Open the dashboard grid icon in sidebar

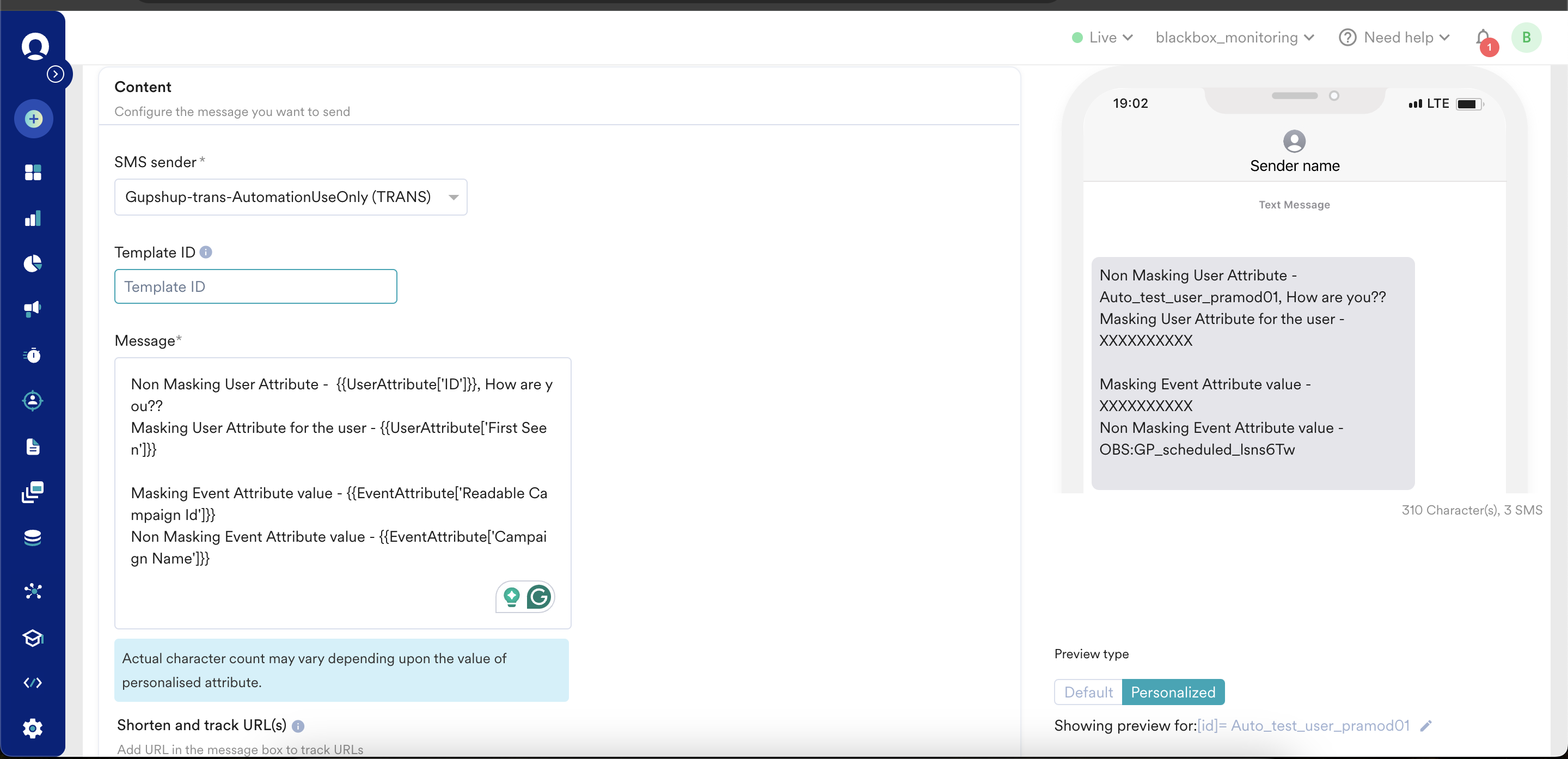33,172
